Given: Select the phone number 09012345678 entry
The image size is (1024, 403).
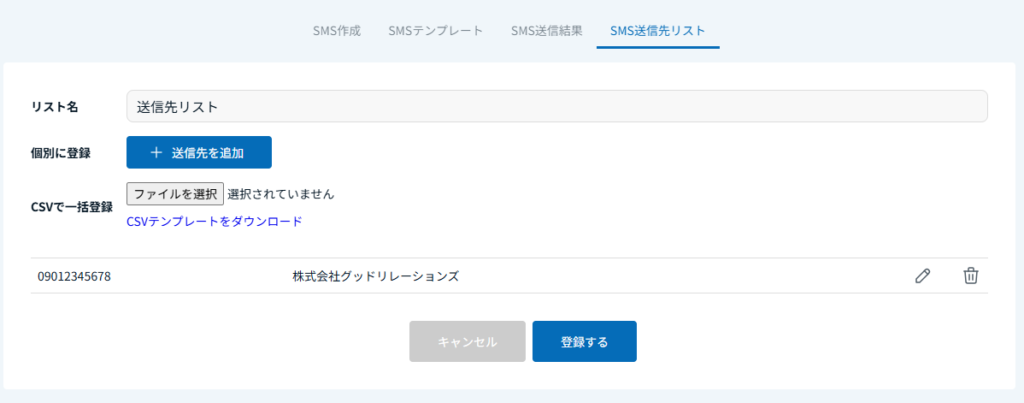Looking at the screenshot, I should tap(74, 276).
